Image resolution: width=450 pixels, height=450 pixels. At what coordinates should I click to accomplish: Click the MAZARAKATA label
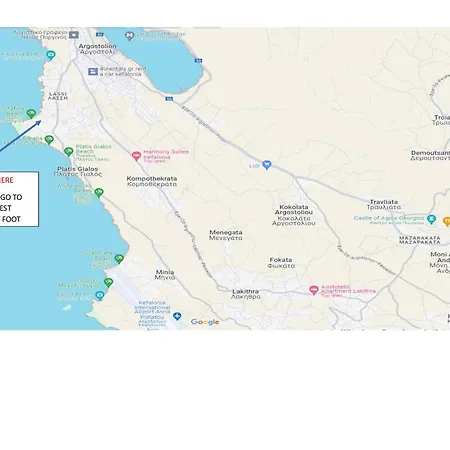point(420,240)
